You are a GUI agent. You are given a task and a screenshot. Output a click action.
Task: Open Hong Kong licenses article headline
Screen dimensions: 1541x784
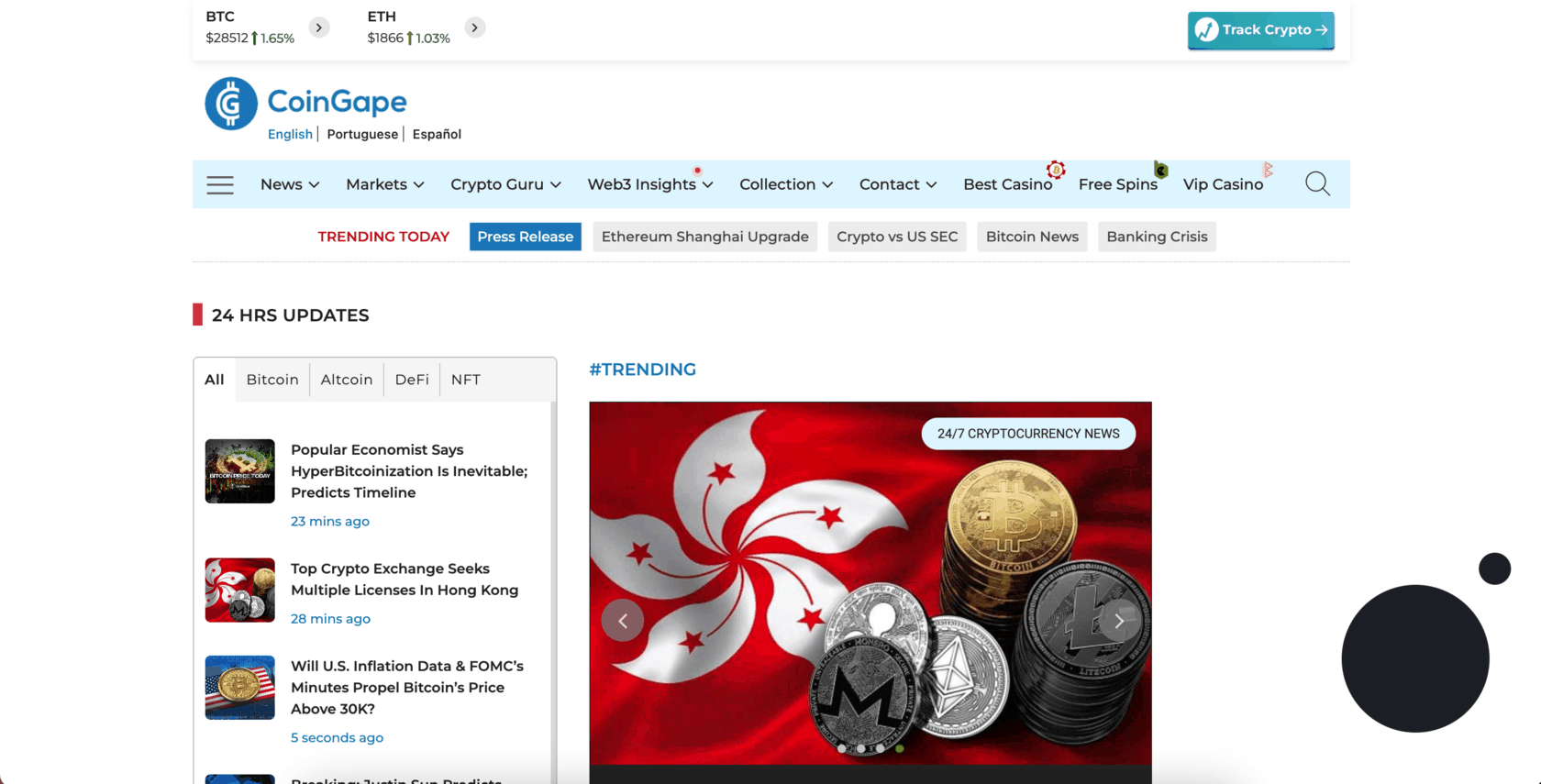405,580
